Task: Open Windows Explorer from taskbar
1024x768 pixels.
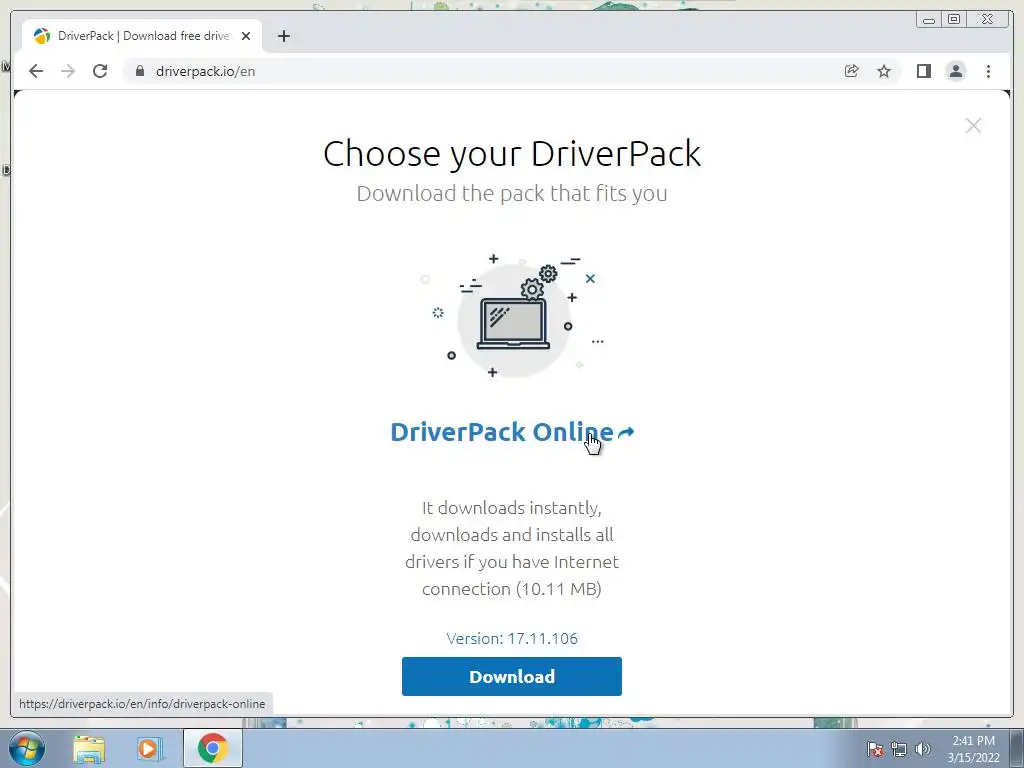Action: pos(89,748)
